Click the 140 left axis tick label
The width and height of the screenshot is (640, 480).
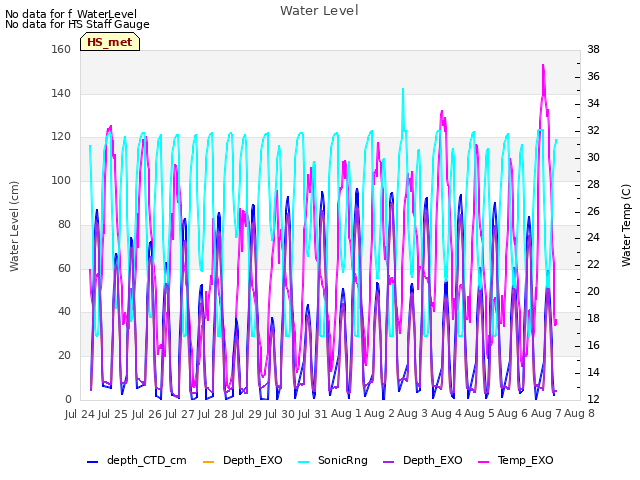(61, 93)
